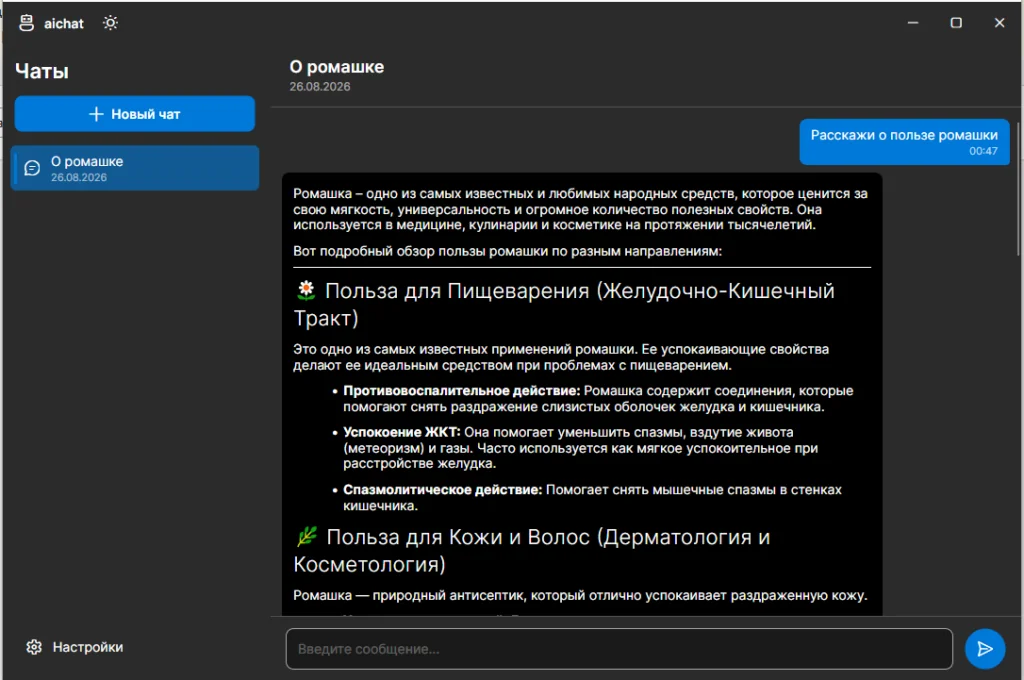Click the vertical scrollbar of the chat
The width and height of the screenshot is (1024, 680).
click(x=1018, y=187)
